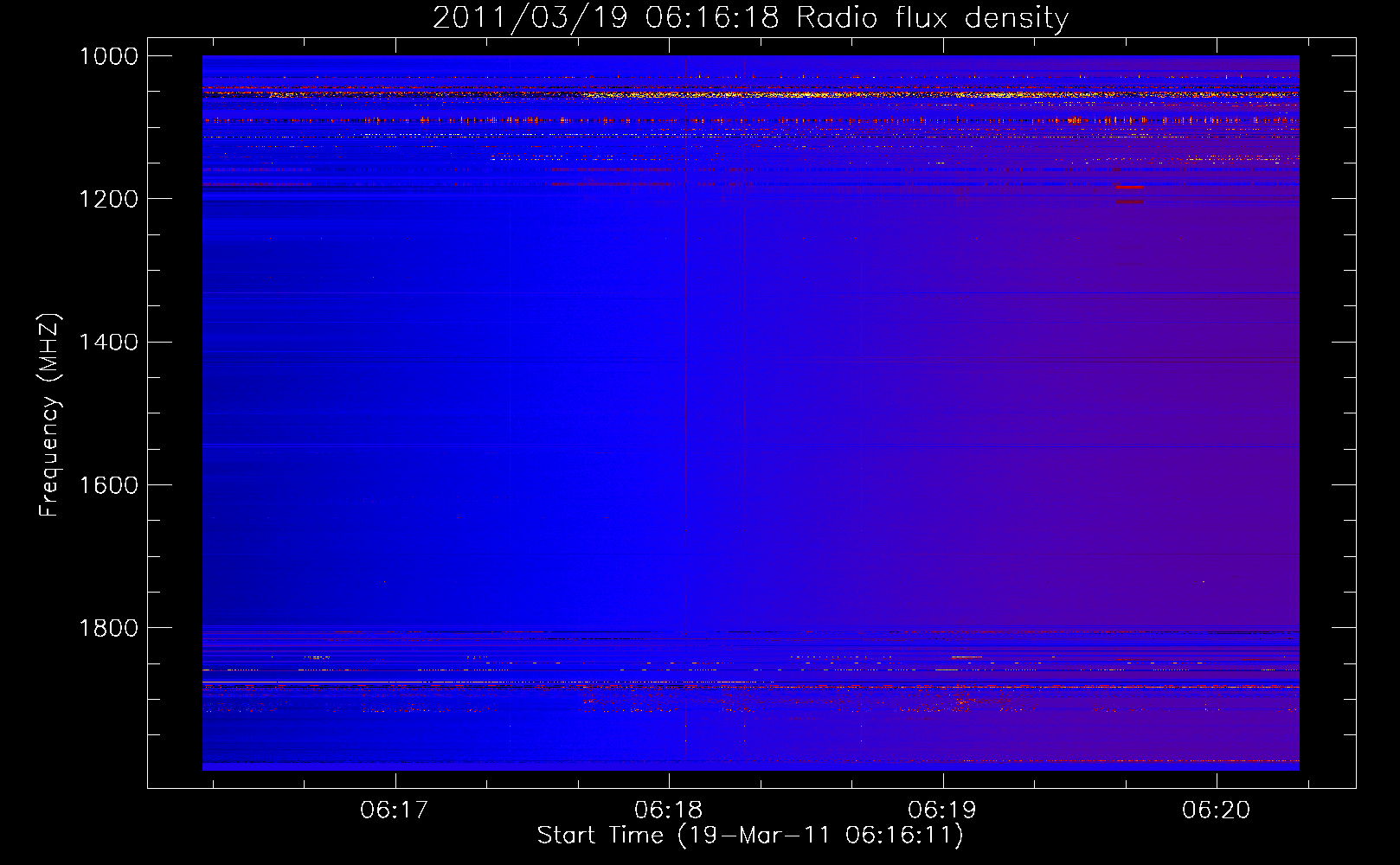The width and height of the screenshot is (1400, 865).
Task: Click the "Frequency (MHZ)" y-axis label
Action: pyautogui.click(x=50, y=415)
